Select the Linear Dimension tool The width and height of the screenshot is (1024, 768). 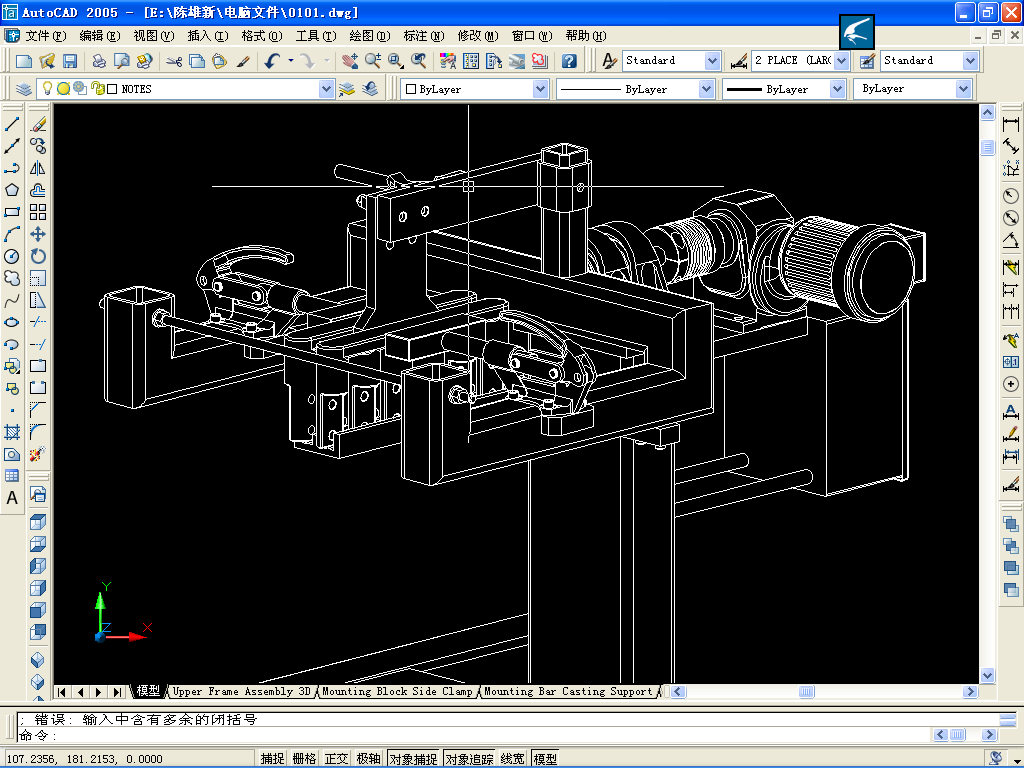[x=1011, y=124]
